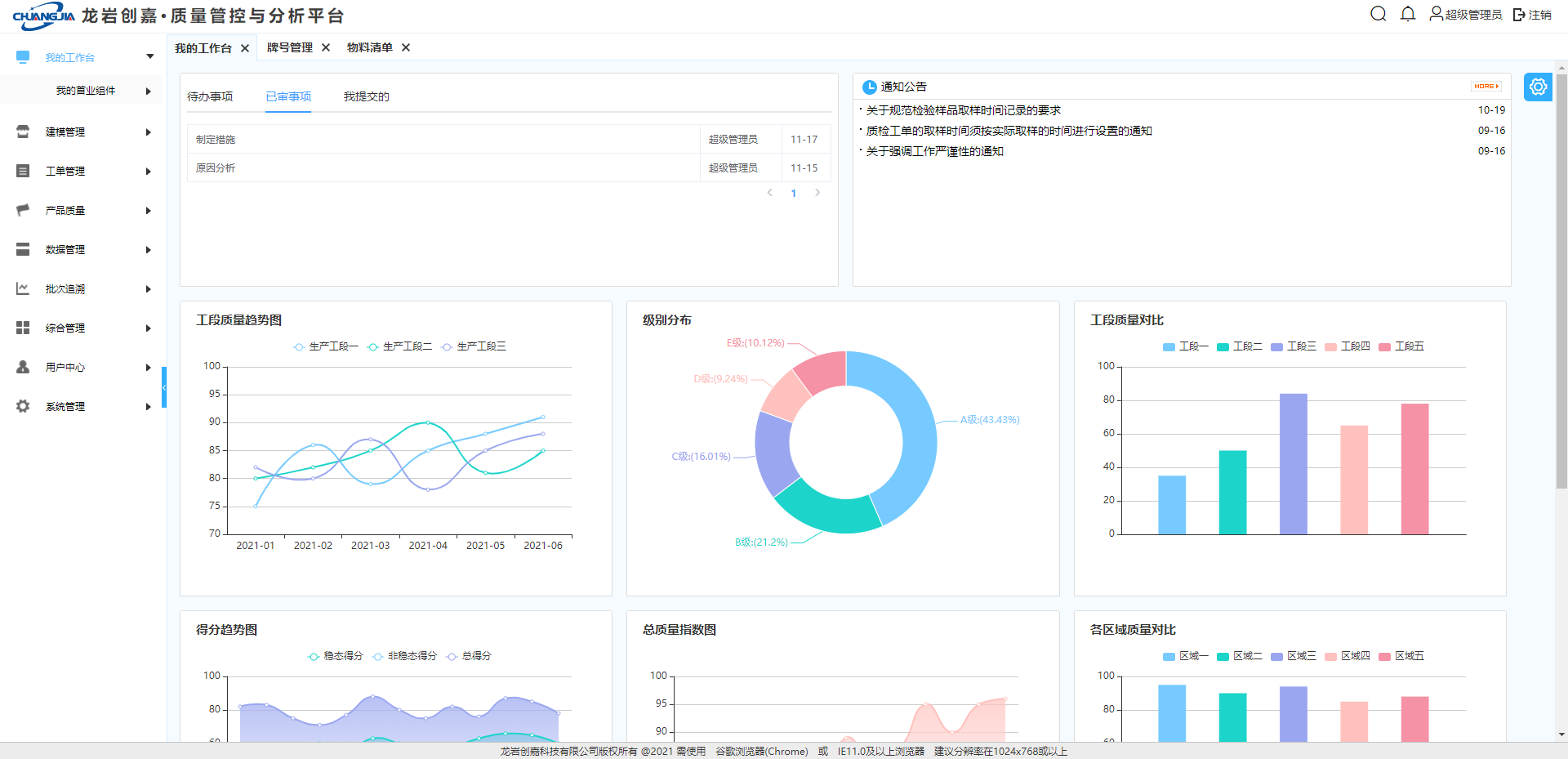Screen dimensions: 1568x759
Task: Switch to 物料清单 page tab
Action: 370,47
